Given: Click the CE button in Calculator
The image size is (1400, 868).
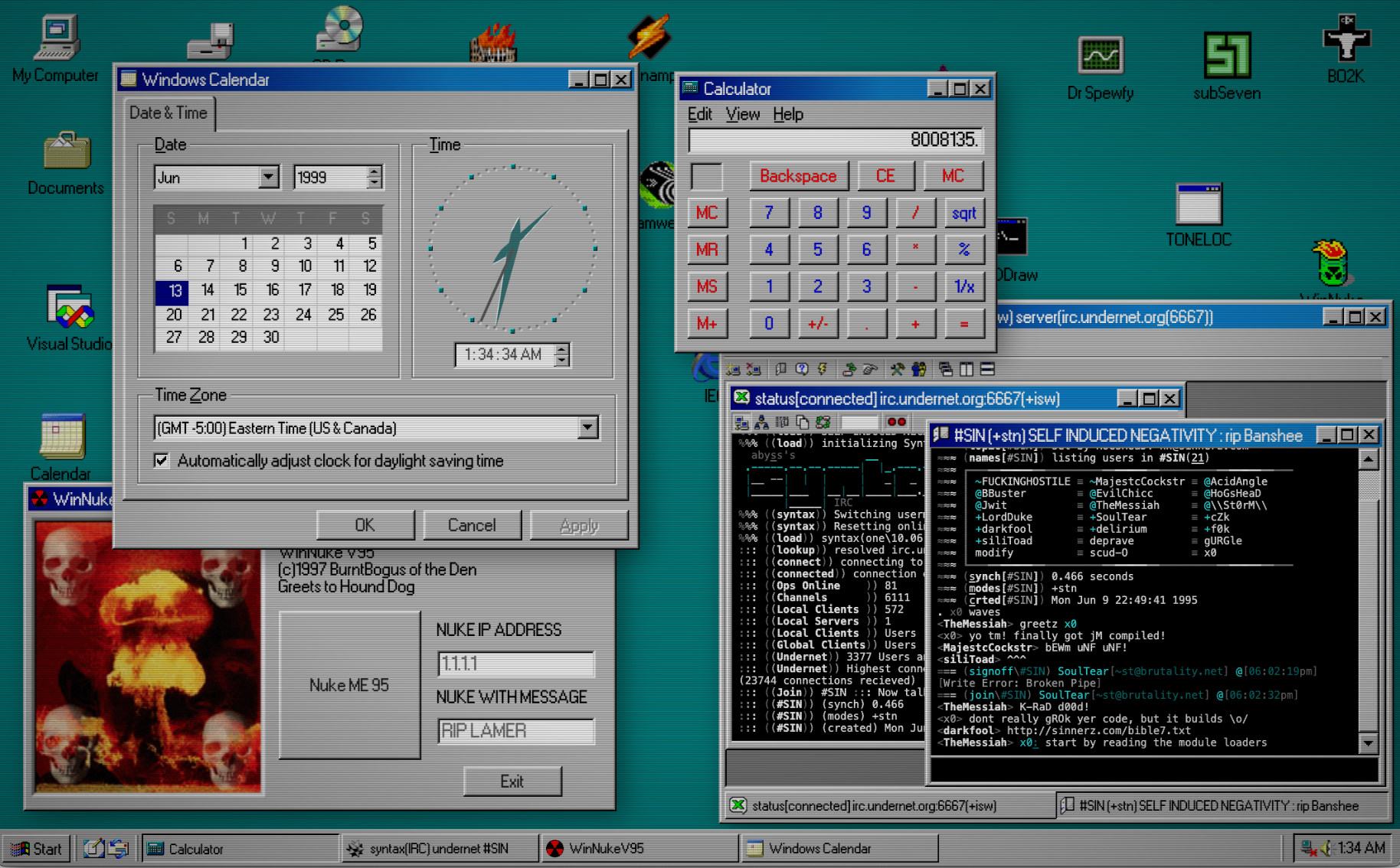Looking at the screenshot, I should [885, 176].
